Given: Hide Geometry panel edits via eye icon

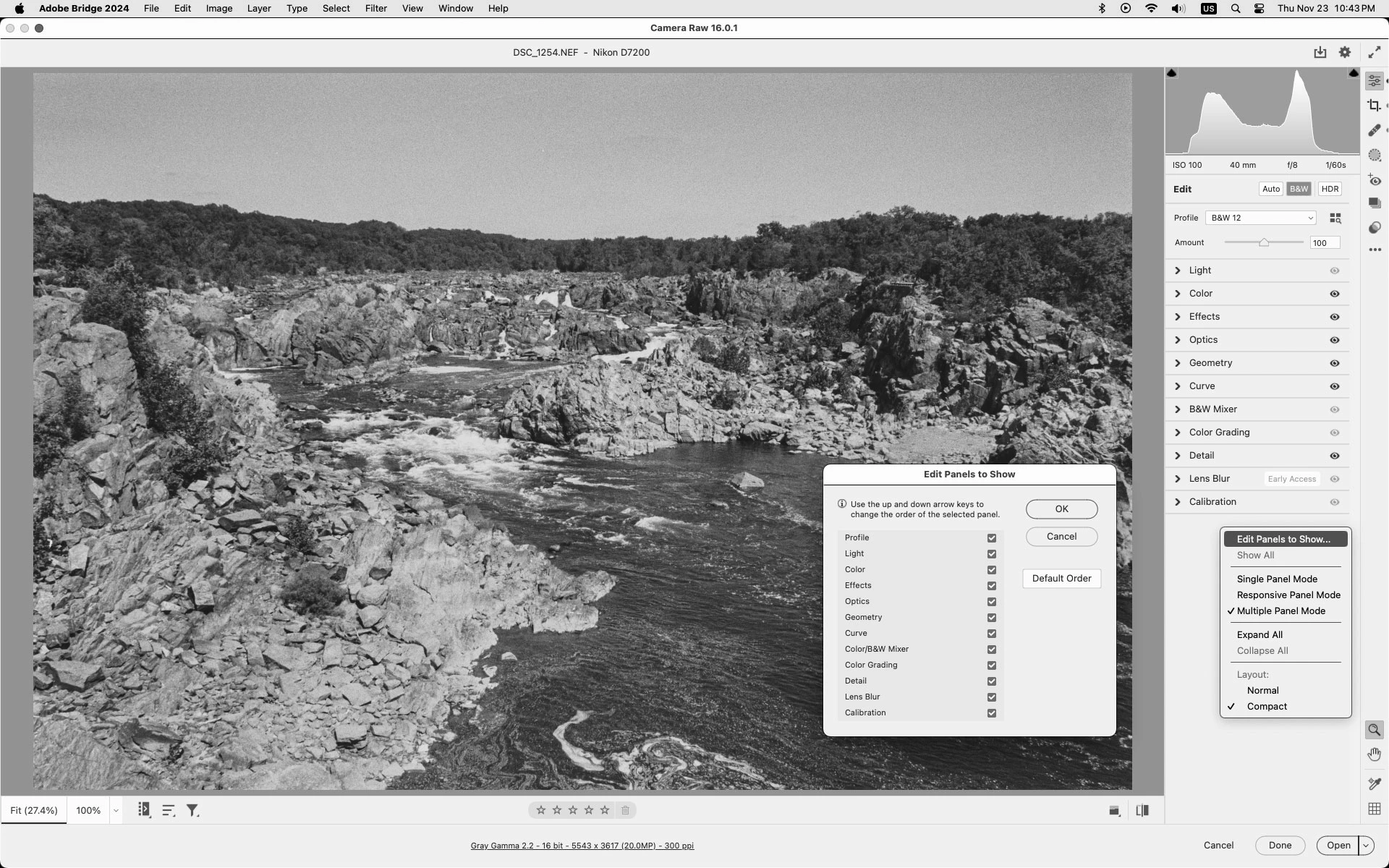Looking at the screenshot, I should [x=1334, y=363].
